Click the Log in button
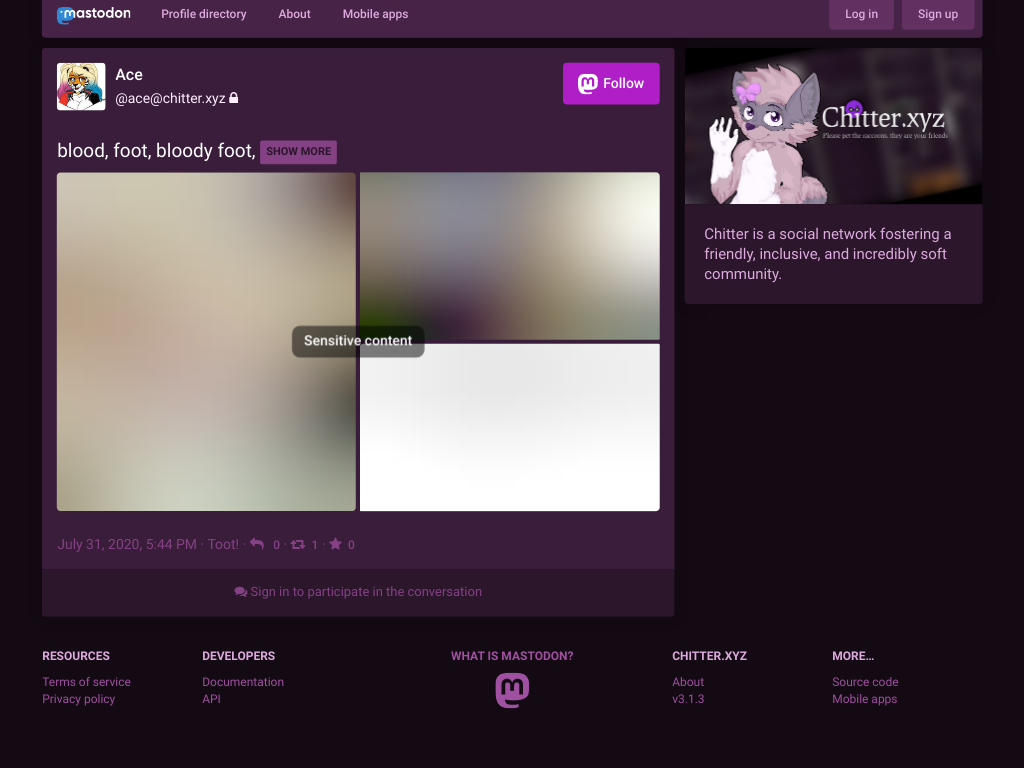The image size is (1024, 768). tap(861, 14)
